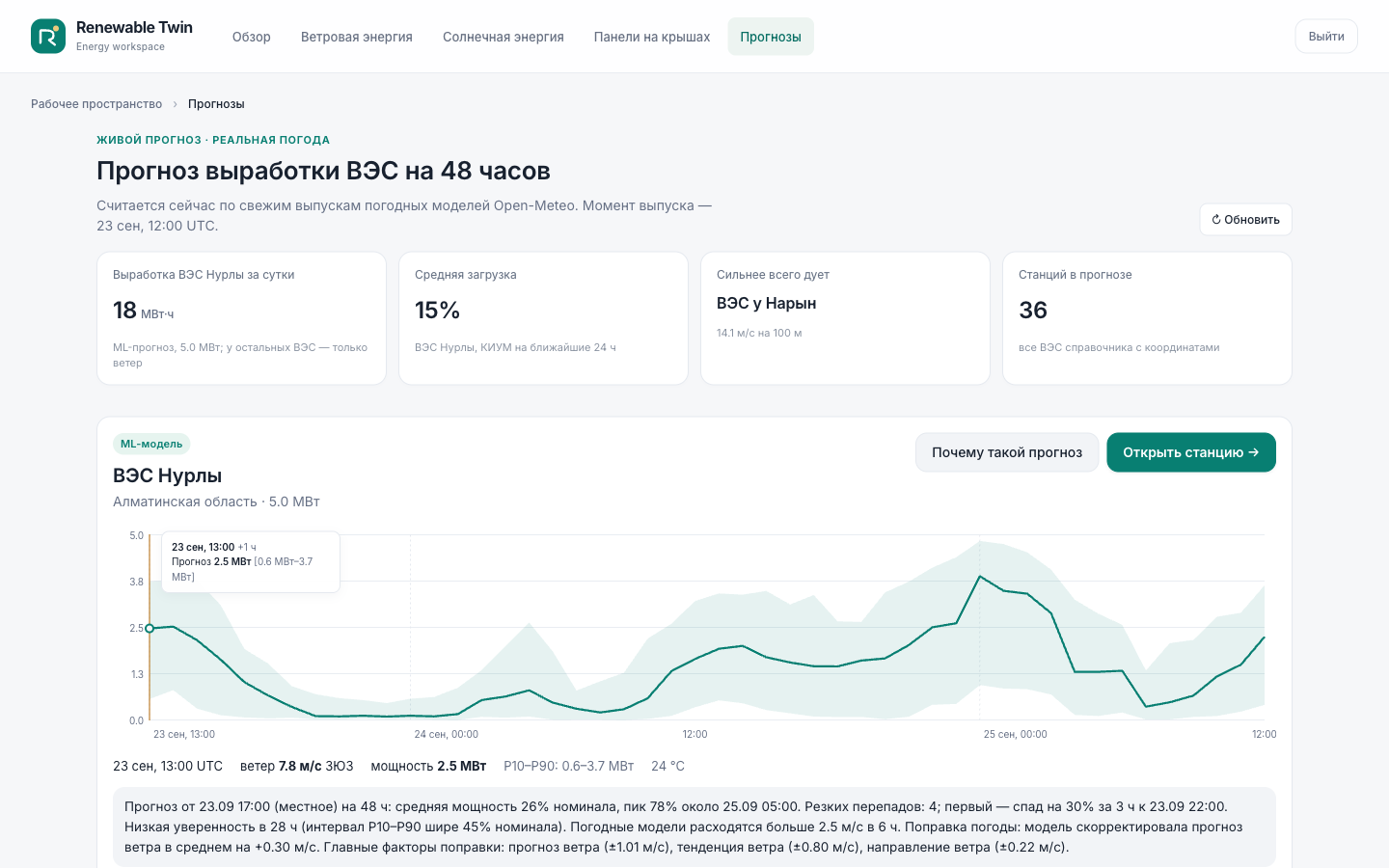Open station via Открыть станцию button
The width and height of the screenshot is (1389, 868).
(x=1191, y=452)
